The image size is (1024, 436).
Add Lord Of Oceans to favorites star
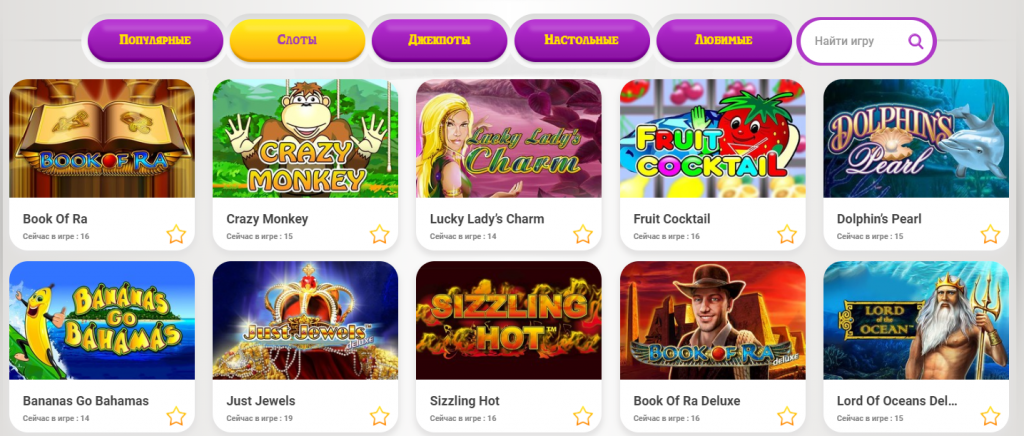[990, 416]
